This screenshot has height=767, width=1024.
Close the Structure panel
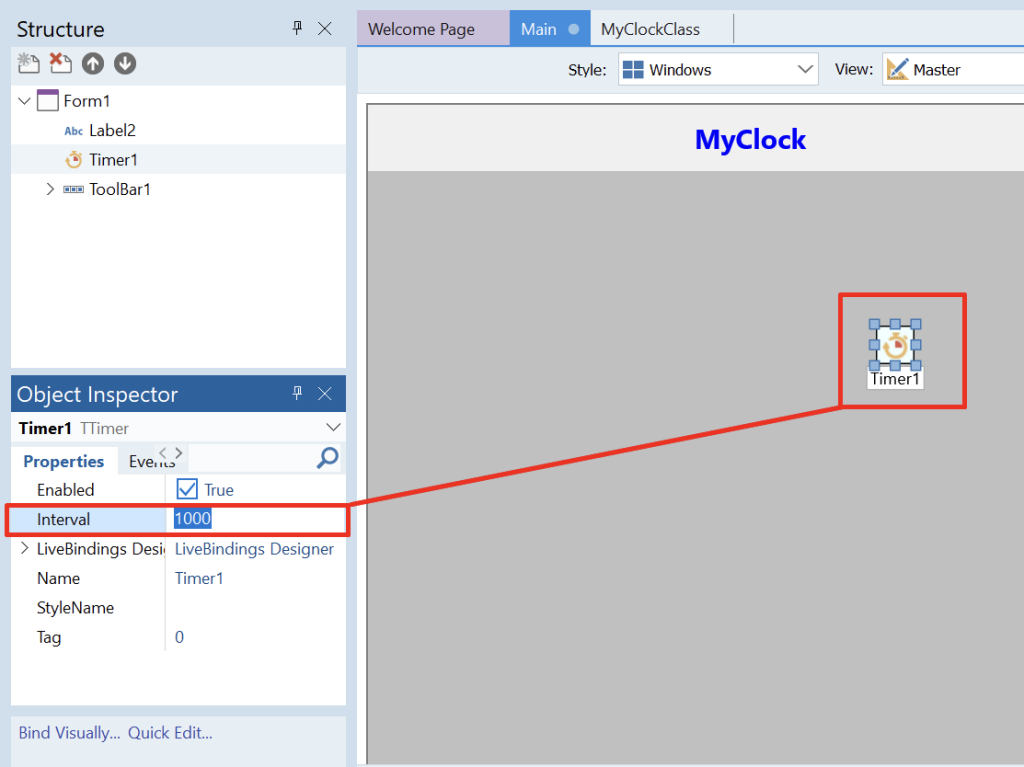(x=325, y=28)
